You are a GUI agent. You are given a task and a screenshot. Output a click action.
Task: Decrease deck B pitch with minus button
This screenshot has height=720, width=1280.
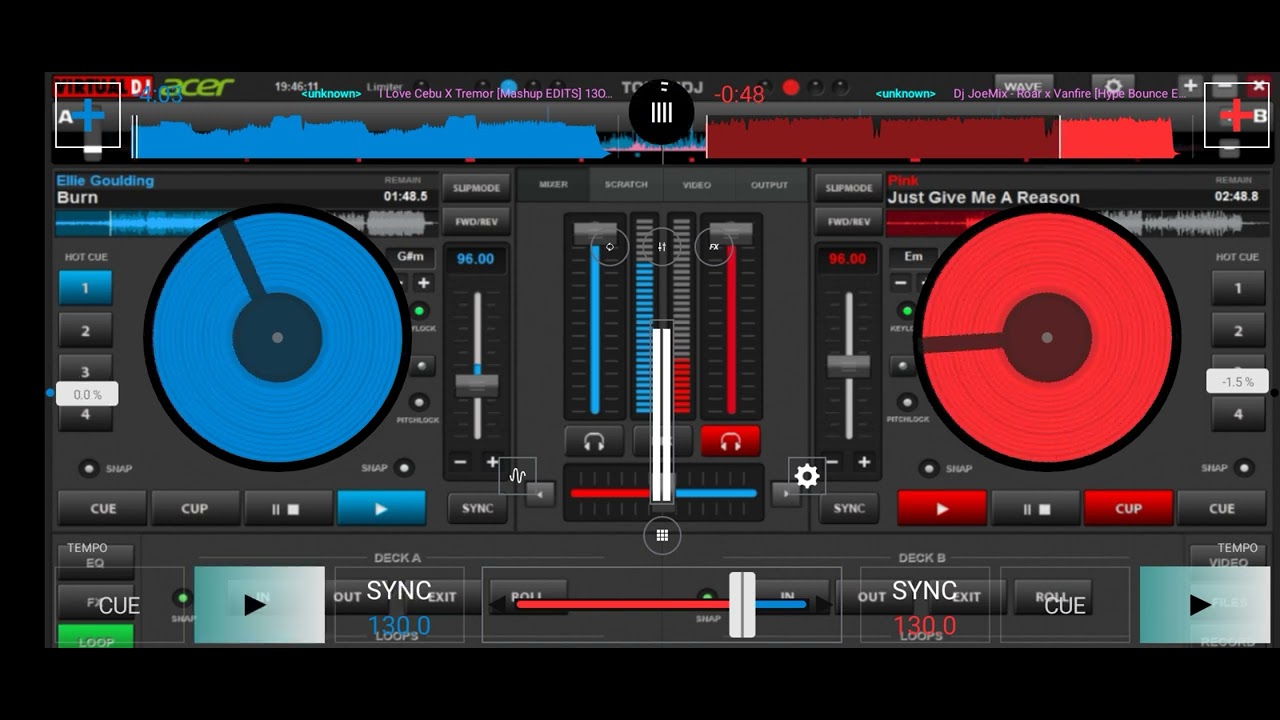coord(832,462)
